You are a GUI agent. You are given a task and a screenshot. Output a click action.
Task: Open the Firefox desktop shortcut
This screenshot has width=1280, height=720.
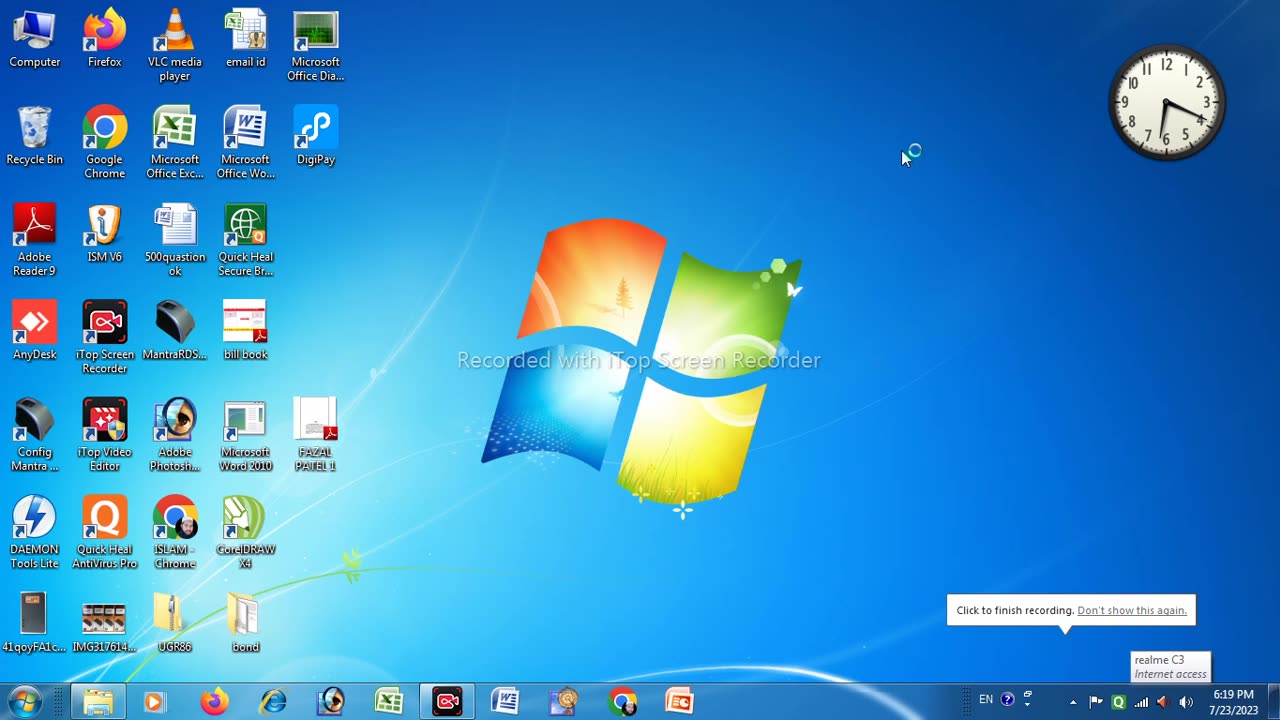[104, 40]
